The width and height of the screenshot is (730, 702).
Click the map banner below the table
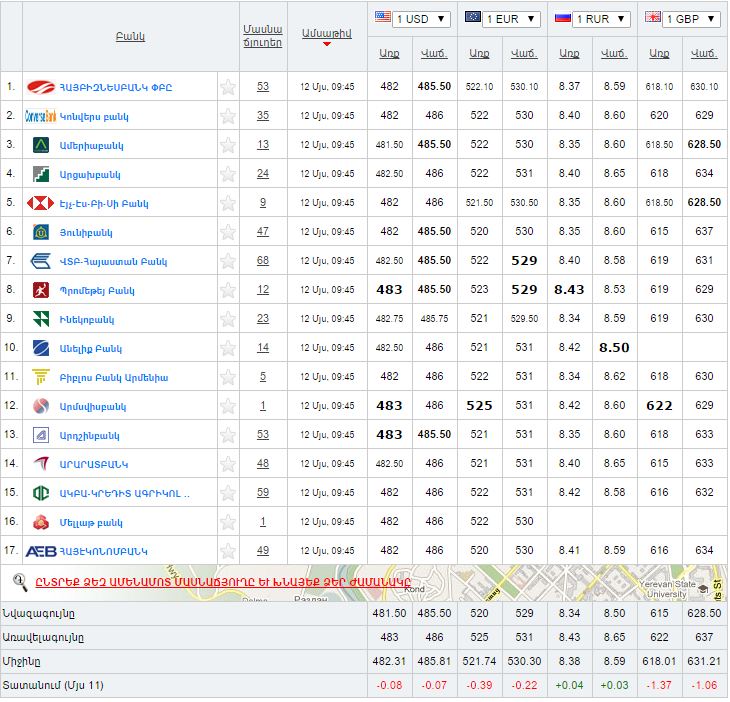pos(500,582)
